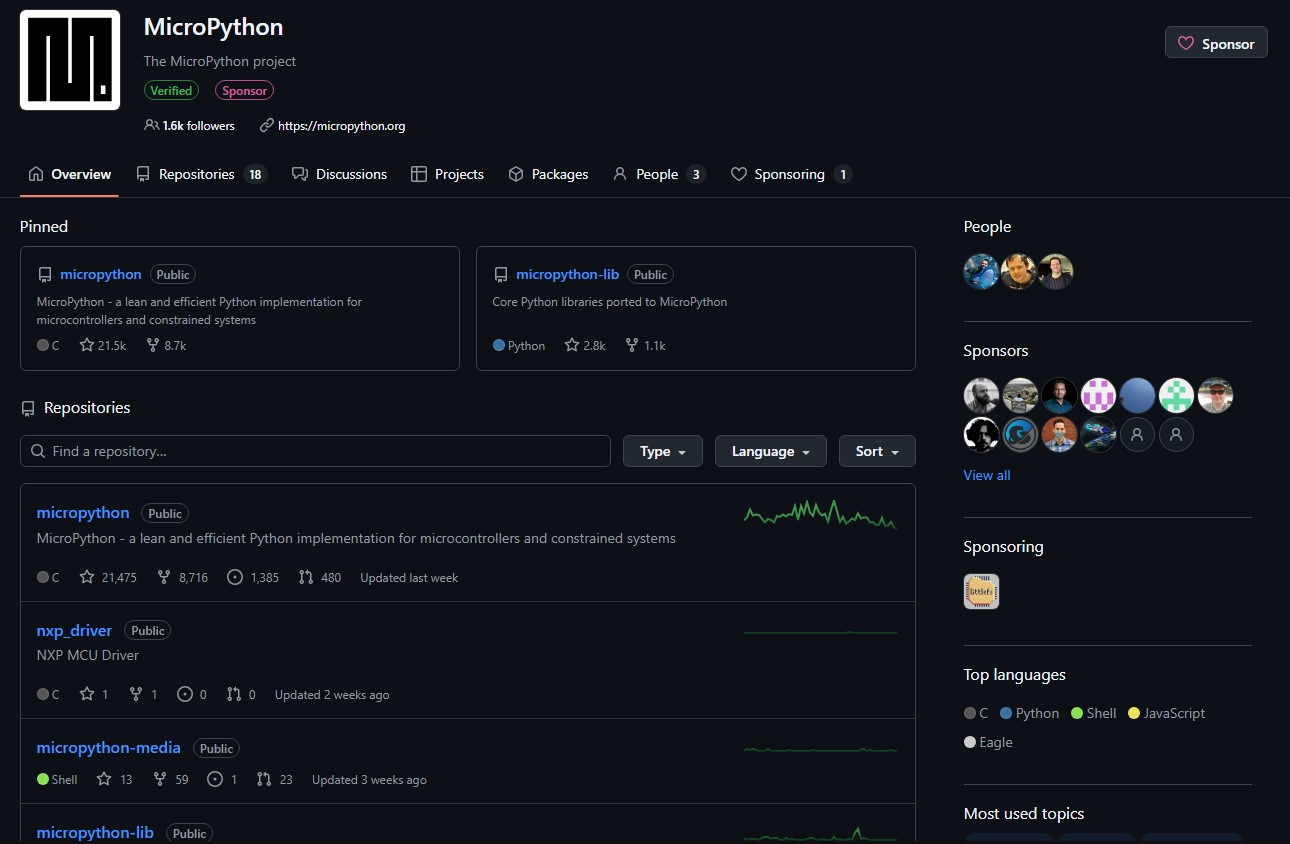Open the Type filter dropdown

(662, 451)
